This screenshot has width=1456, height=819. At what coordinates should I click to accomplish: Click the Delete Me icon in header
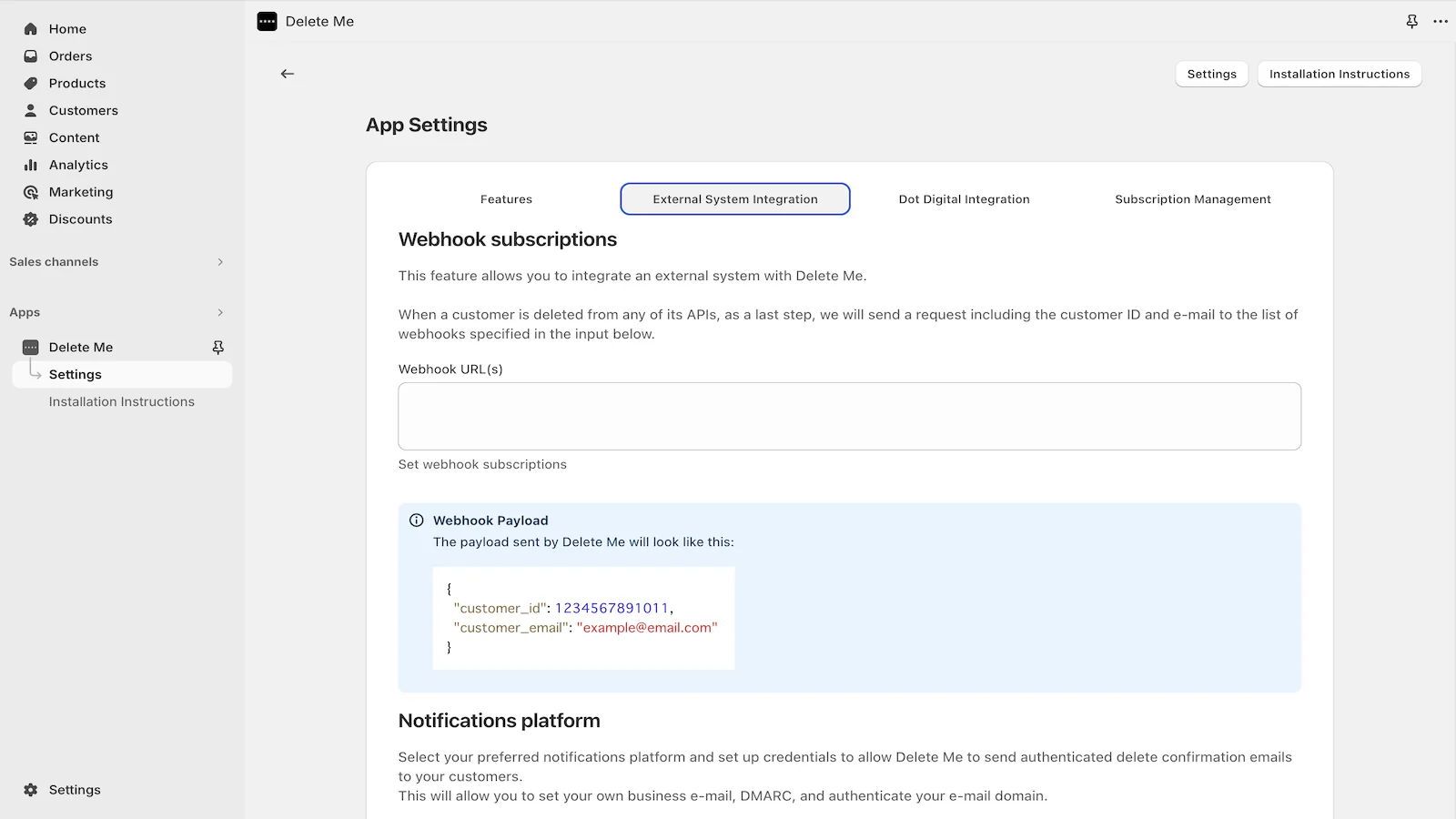point(267,21)
